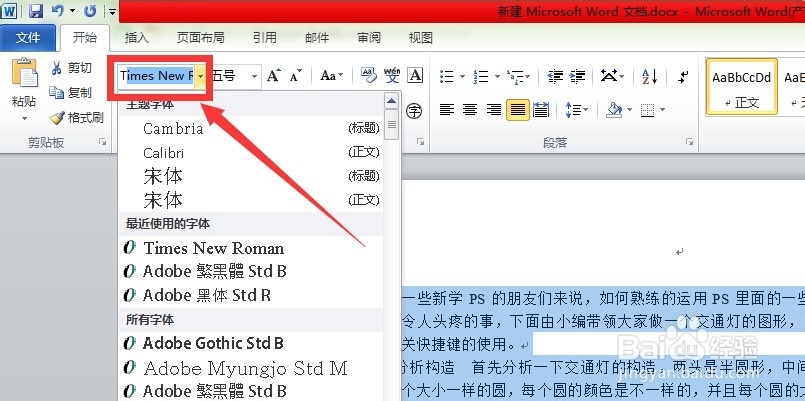This screenshot has height=401, width=805.
Task: Apply the 正文 style from gallery
Action: pos(741,86)
